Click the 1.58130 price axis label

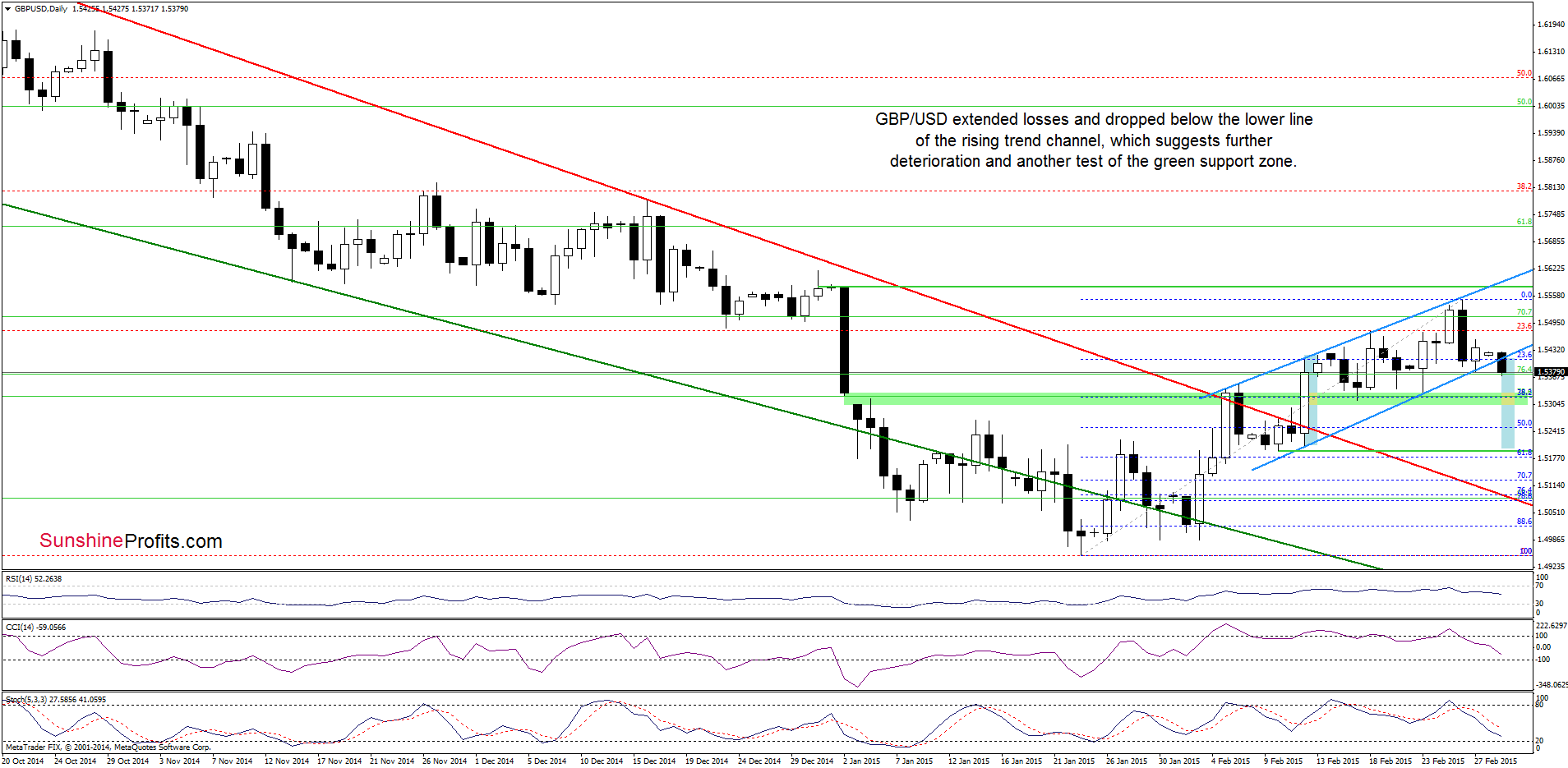(1551, 187)
